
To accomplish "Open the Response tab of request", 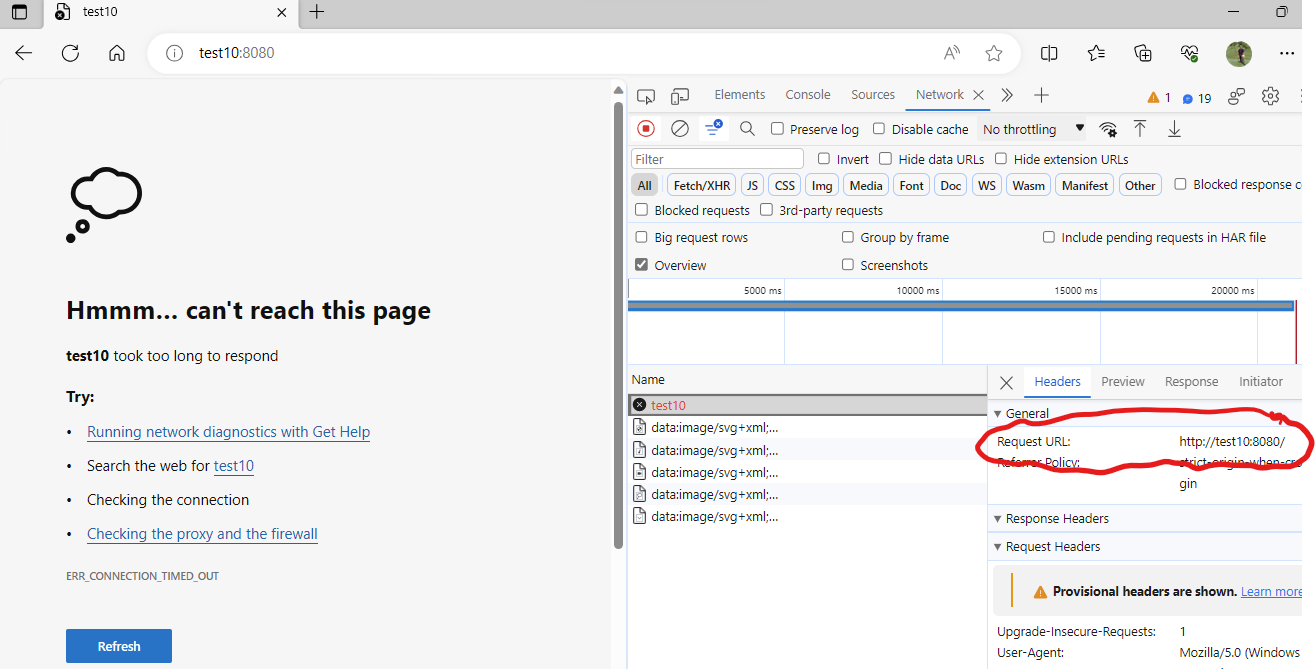I will coord(1192,381).
